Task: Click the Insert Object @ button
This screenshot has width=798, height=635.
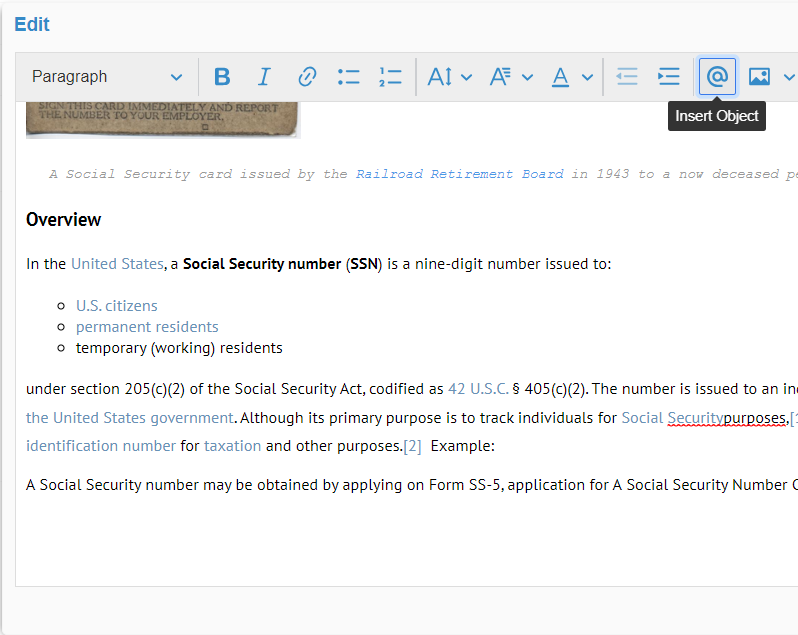Action: (x=717, y=77)
